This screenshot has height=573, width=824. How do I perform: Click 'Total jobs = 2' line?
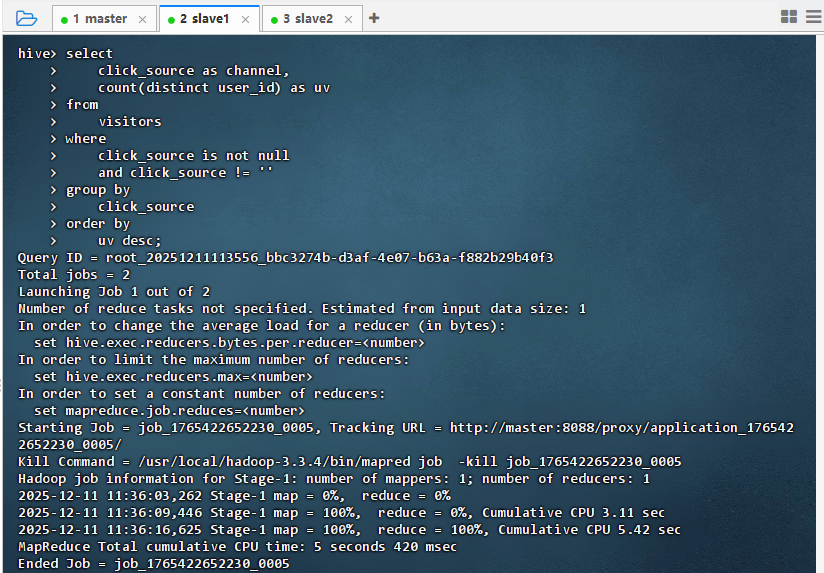74,274
